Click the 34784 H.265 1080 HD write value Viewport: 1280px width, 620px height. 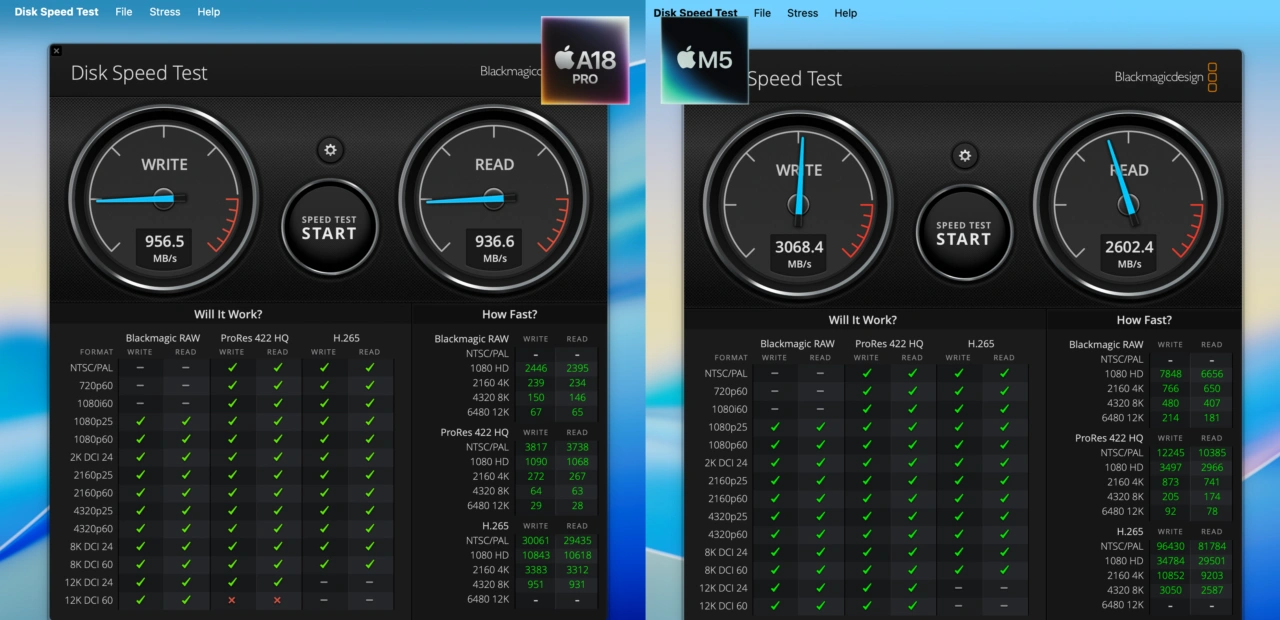(x=1170, y=561)
